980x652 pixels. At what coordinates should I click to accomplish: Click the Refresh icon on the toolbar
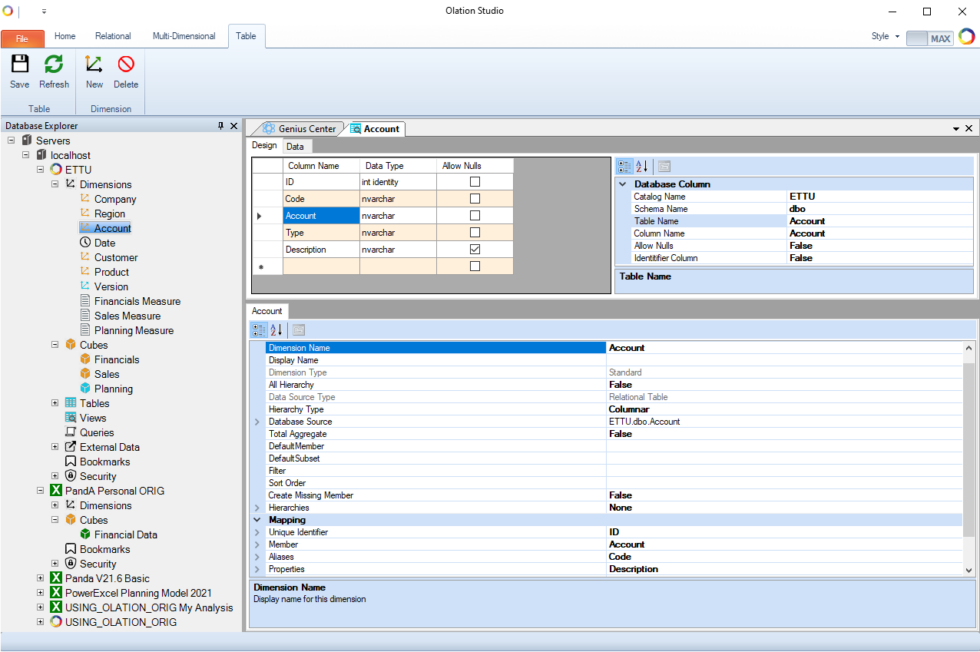point(54,68)
